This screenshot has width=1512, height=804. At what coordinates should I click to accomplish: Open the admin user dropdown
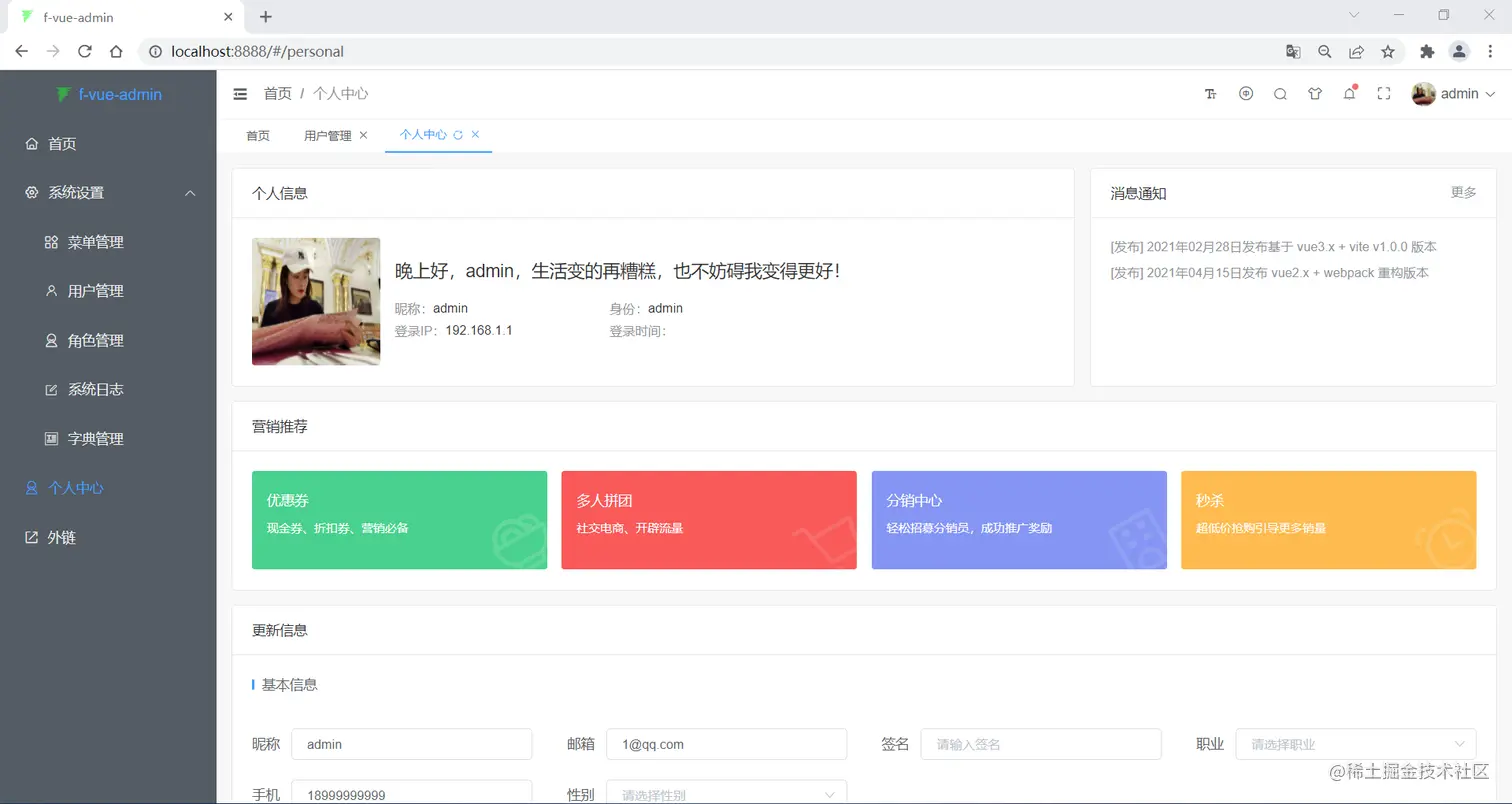click(x=1454, y=94)
